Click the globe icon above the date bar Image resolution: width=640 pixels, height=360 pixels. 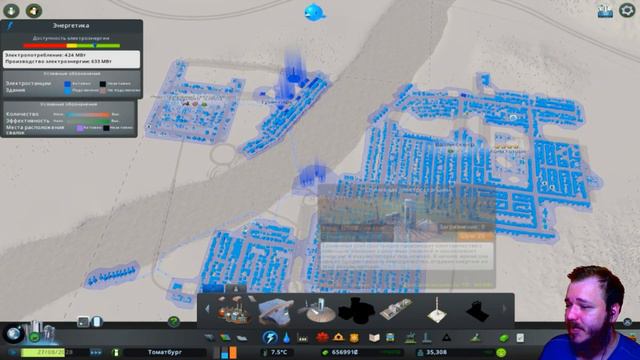point(13,333)
